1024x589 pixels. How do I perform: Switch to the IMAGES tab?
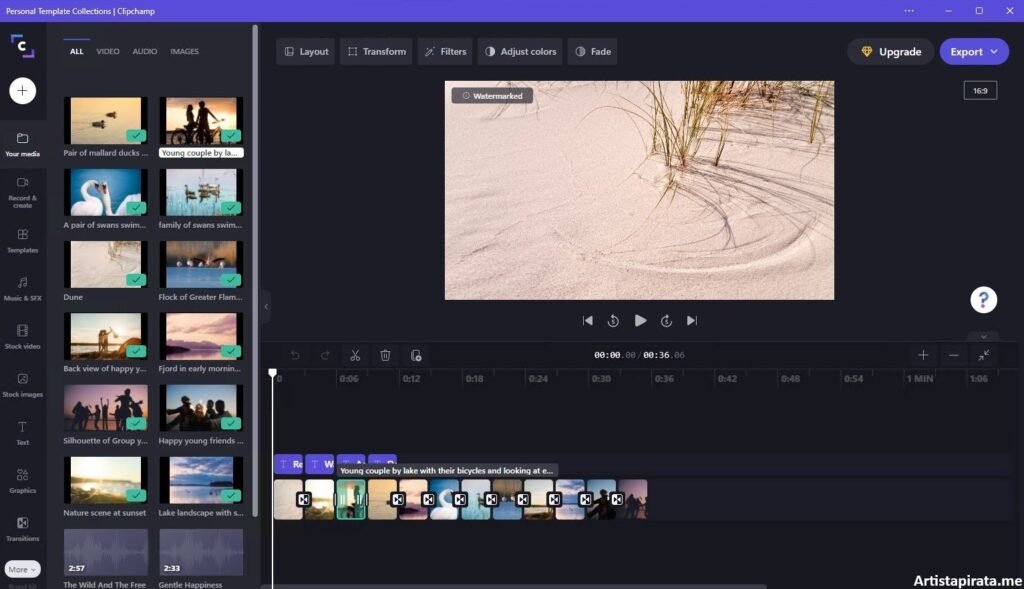point(184,51)
